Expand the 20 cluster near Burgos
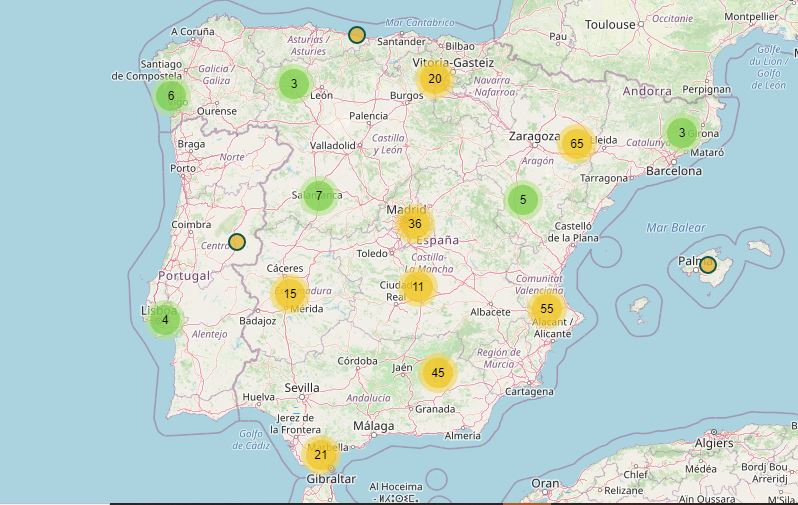This screenshot has height=505, width=798. point(434,79)
